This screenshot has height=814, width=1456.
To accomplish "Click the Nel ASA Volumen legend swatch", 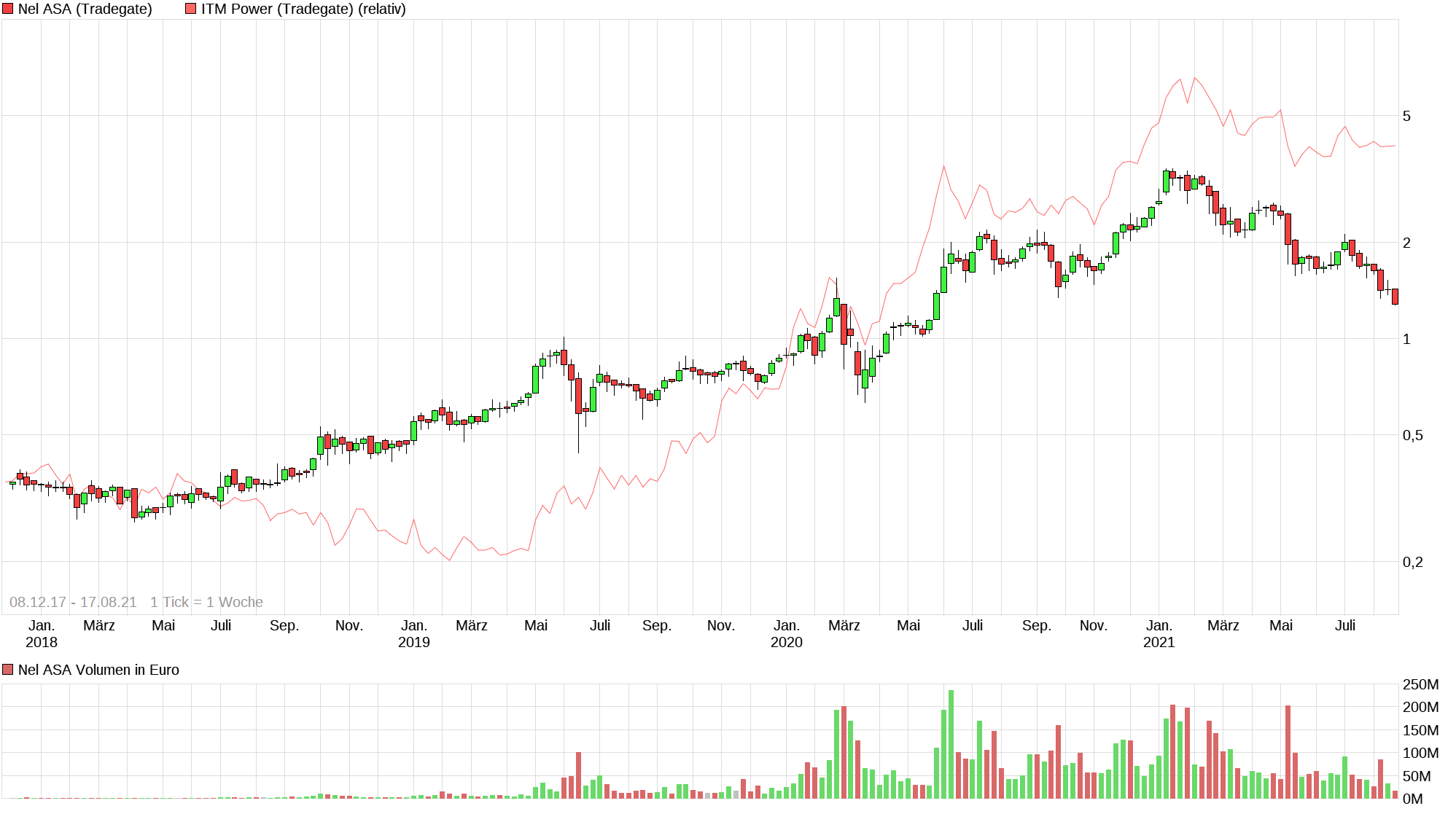I will [8, 670].
